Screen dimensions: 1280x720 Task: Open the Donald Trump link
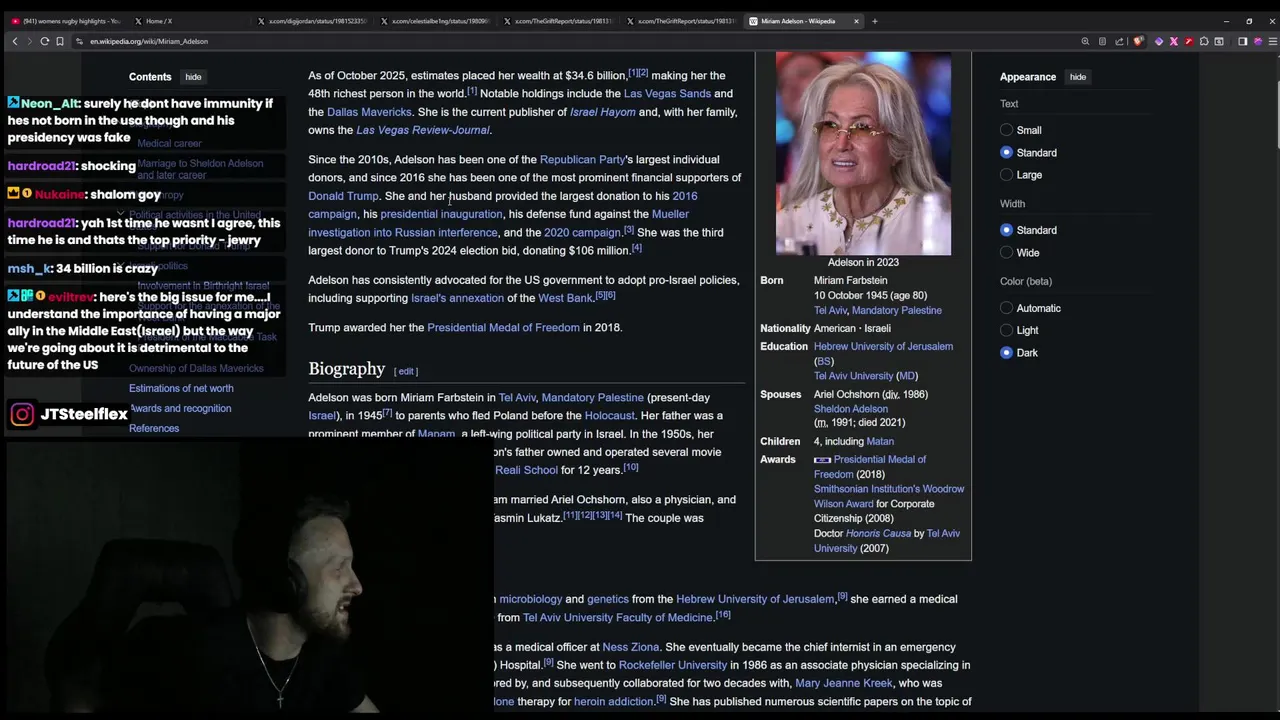343,196
